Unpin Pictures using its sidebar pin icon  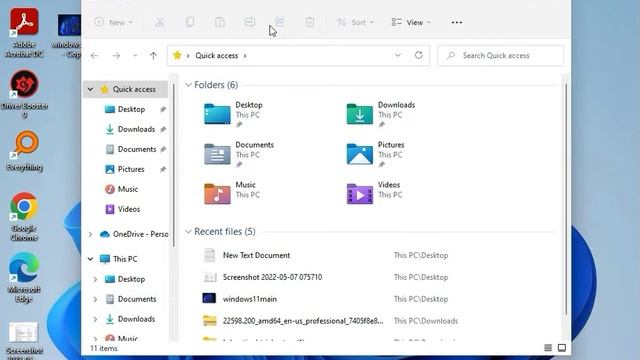pos(163,169)
